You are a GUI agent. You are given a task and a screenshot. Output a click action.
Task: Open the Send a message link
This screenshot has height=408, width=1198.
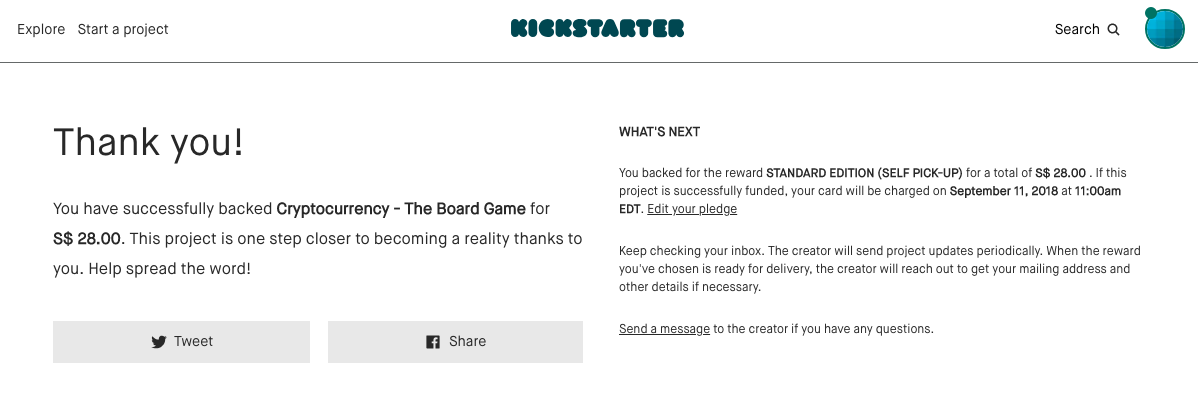[x=664, y=328]
